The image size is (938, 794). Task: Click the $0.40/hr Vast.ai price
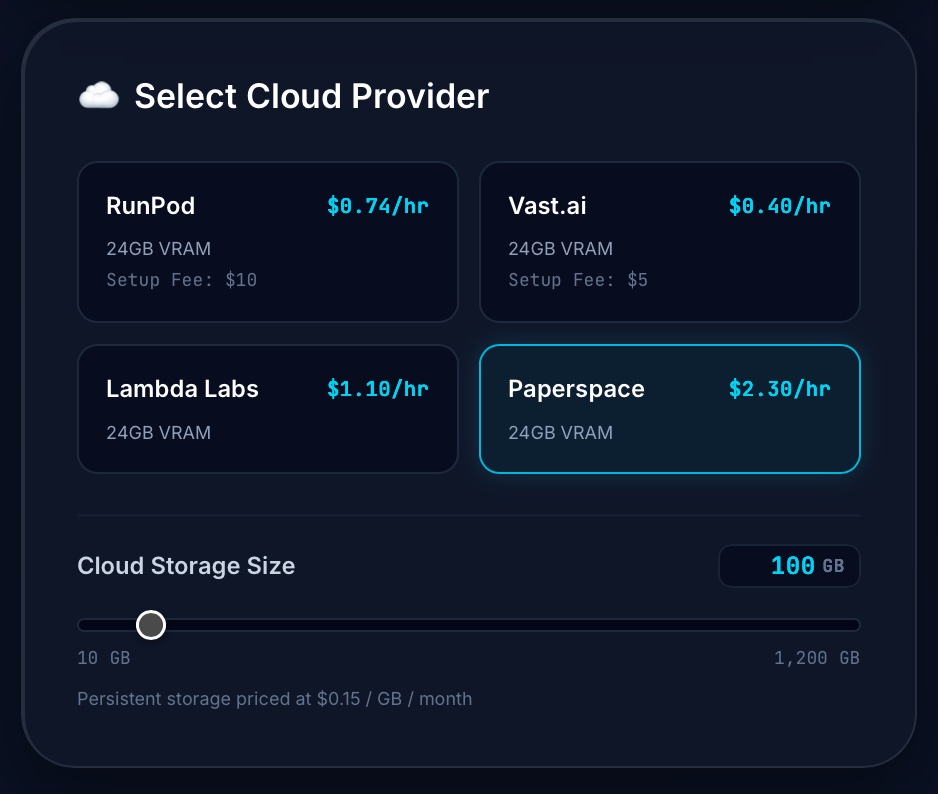(x=779, y=206)
